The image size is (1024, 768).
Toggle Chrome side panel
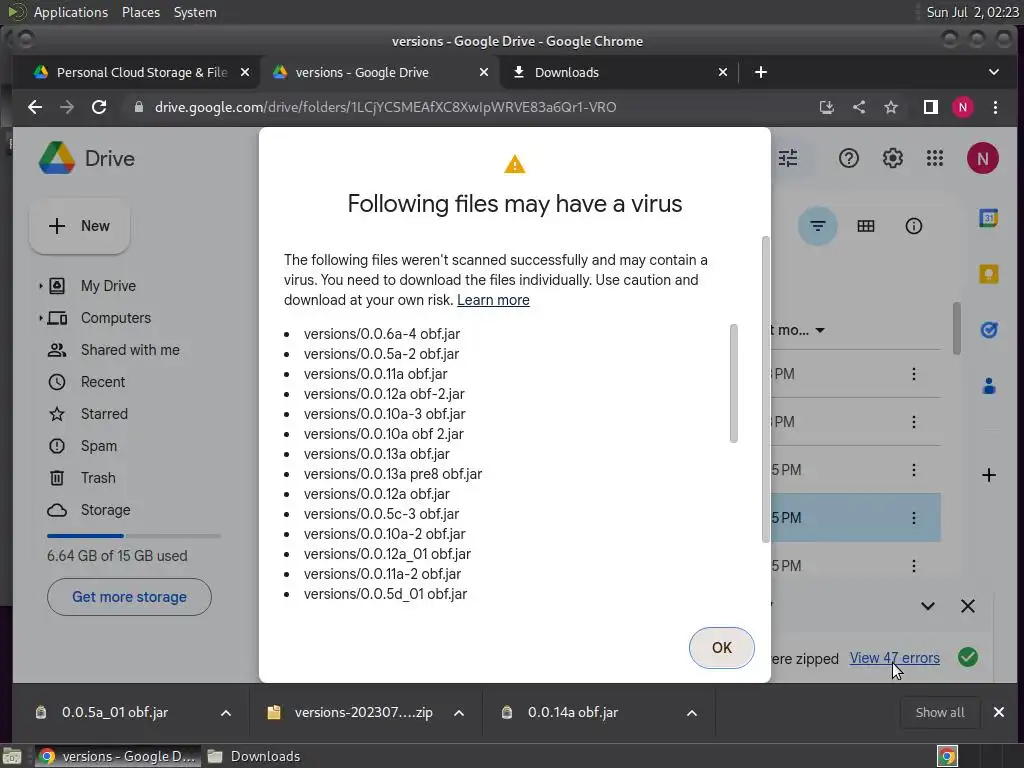(x=930, y=107)
